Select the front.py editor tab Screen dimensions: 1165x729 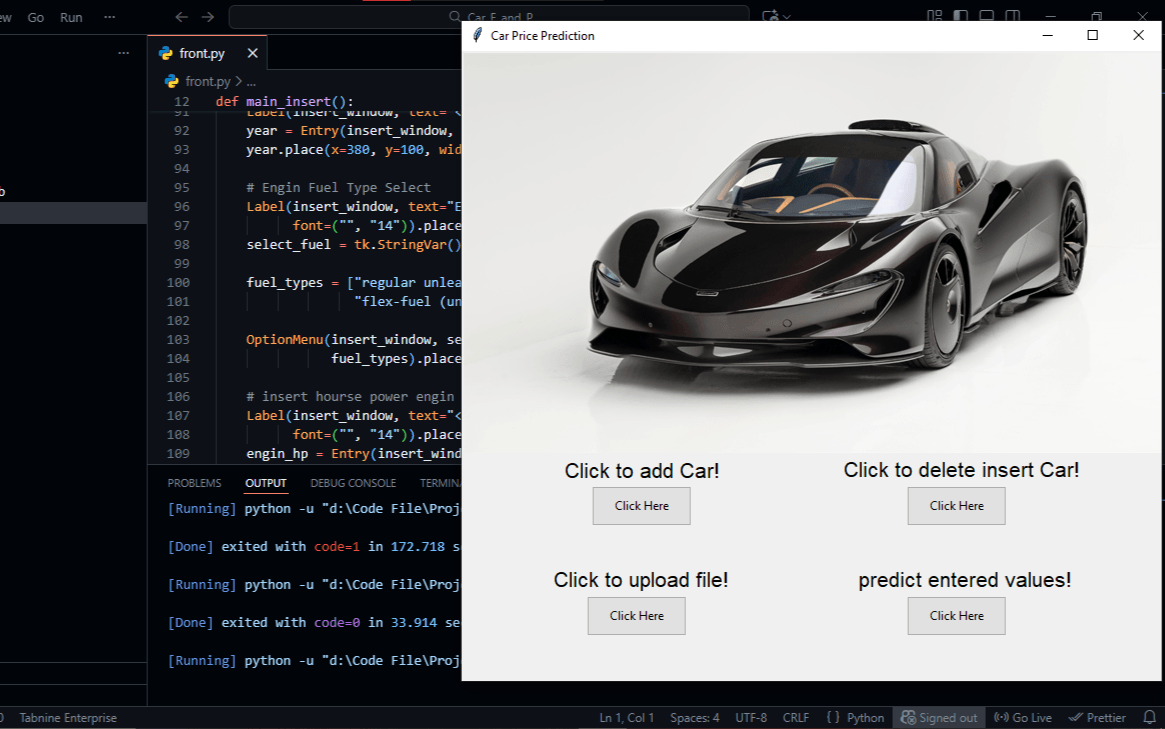[x=207, y=54]
